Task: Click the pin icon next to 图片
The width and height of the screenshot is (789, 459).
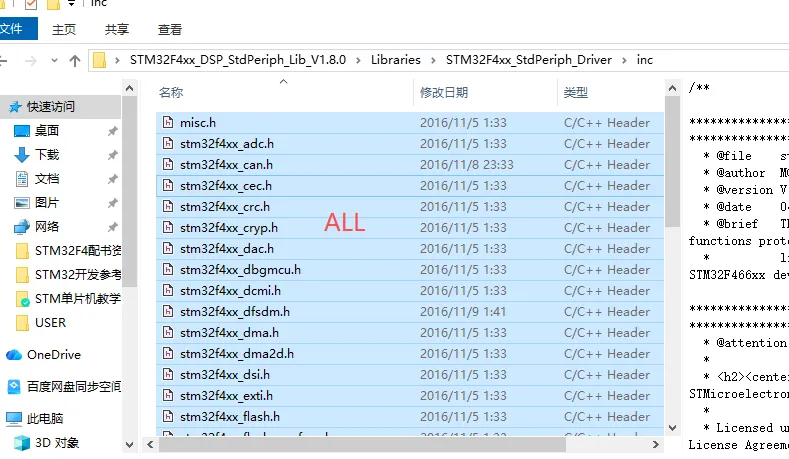Action: [x=112, y=203]
